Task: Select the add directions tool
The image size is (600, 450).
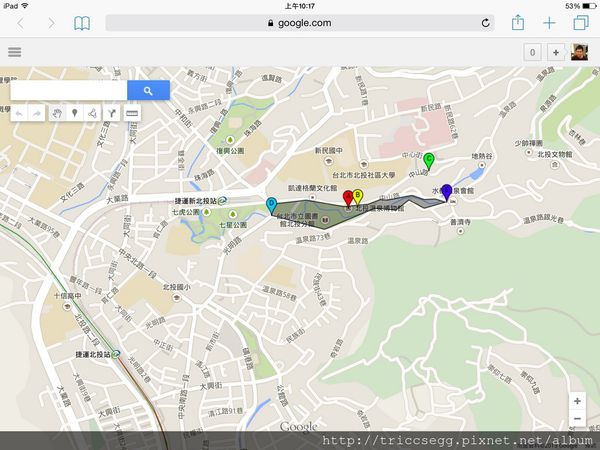Action: point(111,113)
